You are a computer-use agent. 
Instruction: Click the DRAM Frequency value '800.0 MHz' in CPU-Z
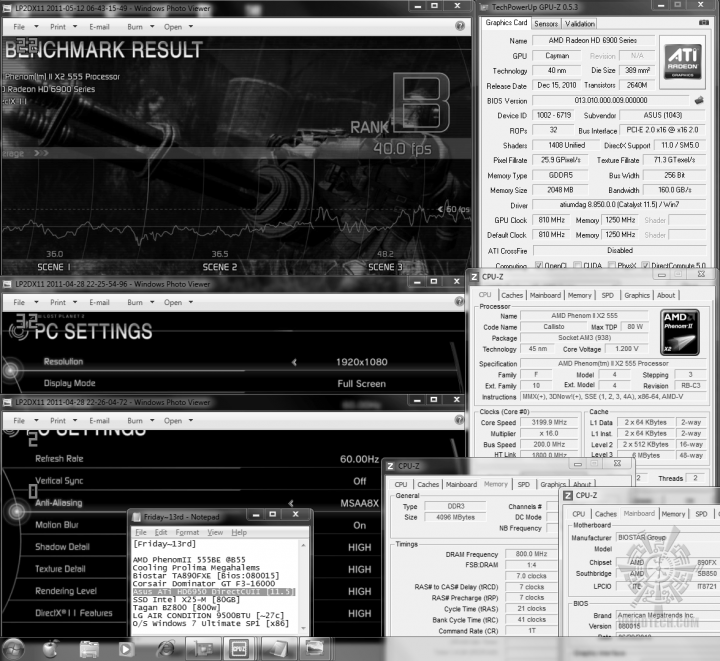pos(531,554)
